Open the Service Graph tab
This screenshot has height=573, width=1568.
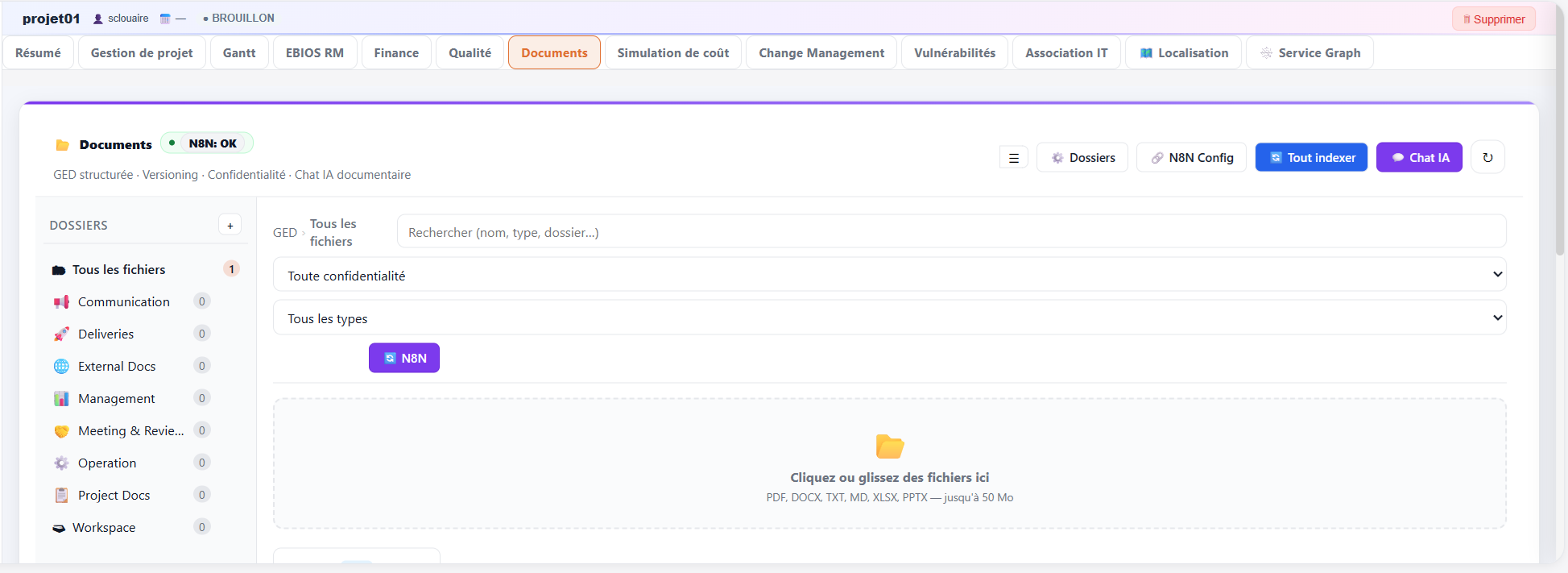[1309, 53]
